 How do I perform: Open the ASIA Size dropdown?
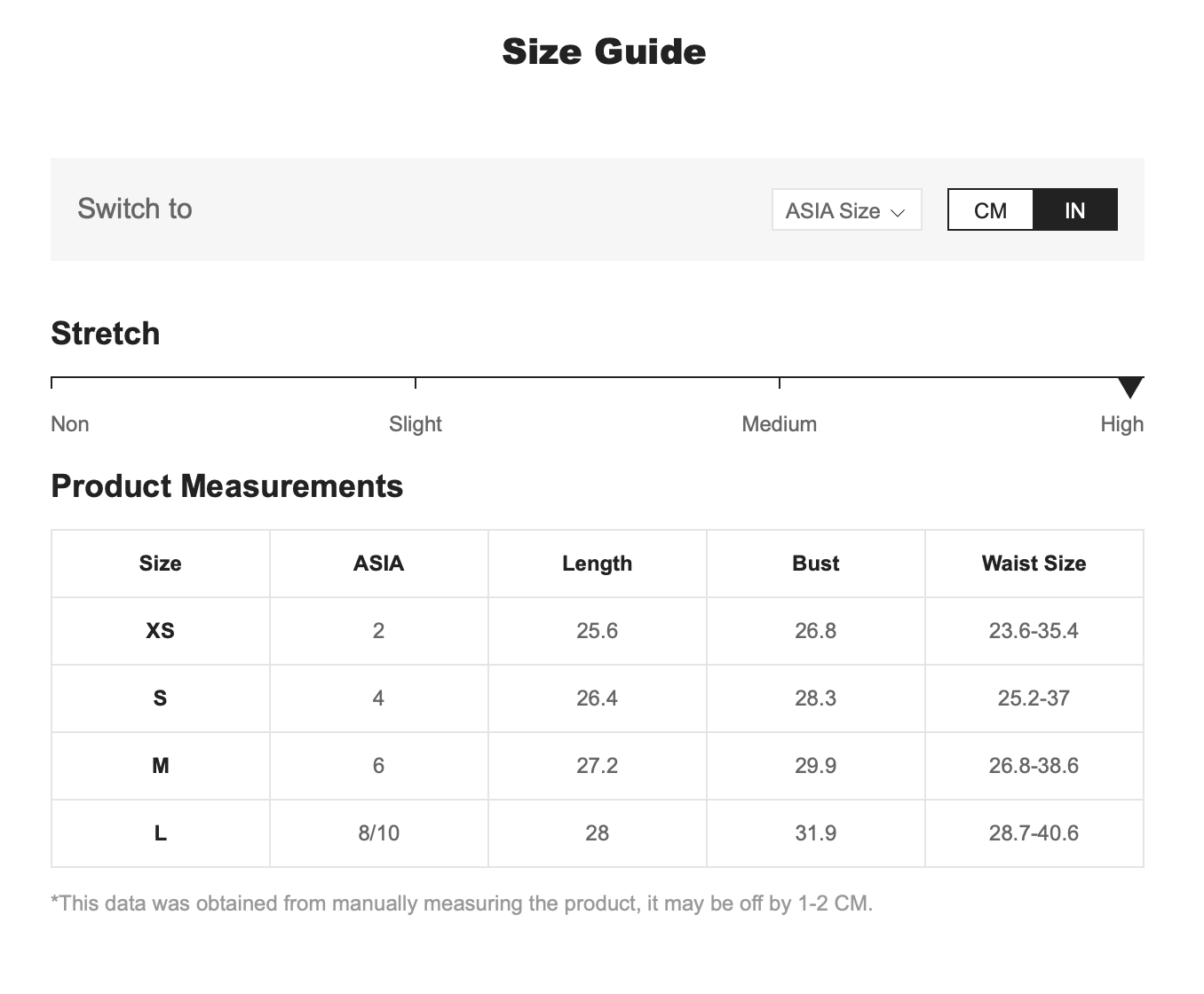(846, 210)
